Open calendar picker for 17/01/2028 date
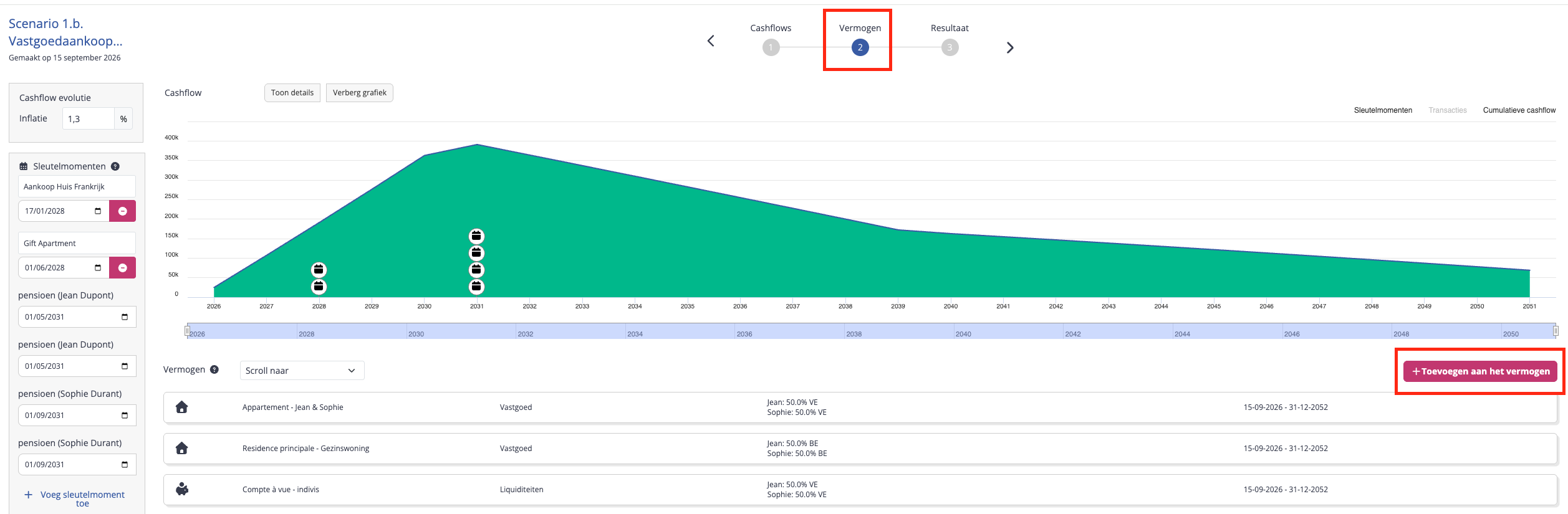The width and height of the screenshot is (1568, 514). click(98, 211)
